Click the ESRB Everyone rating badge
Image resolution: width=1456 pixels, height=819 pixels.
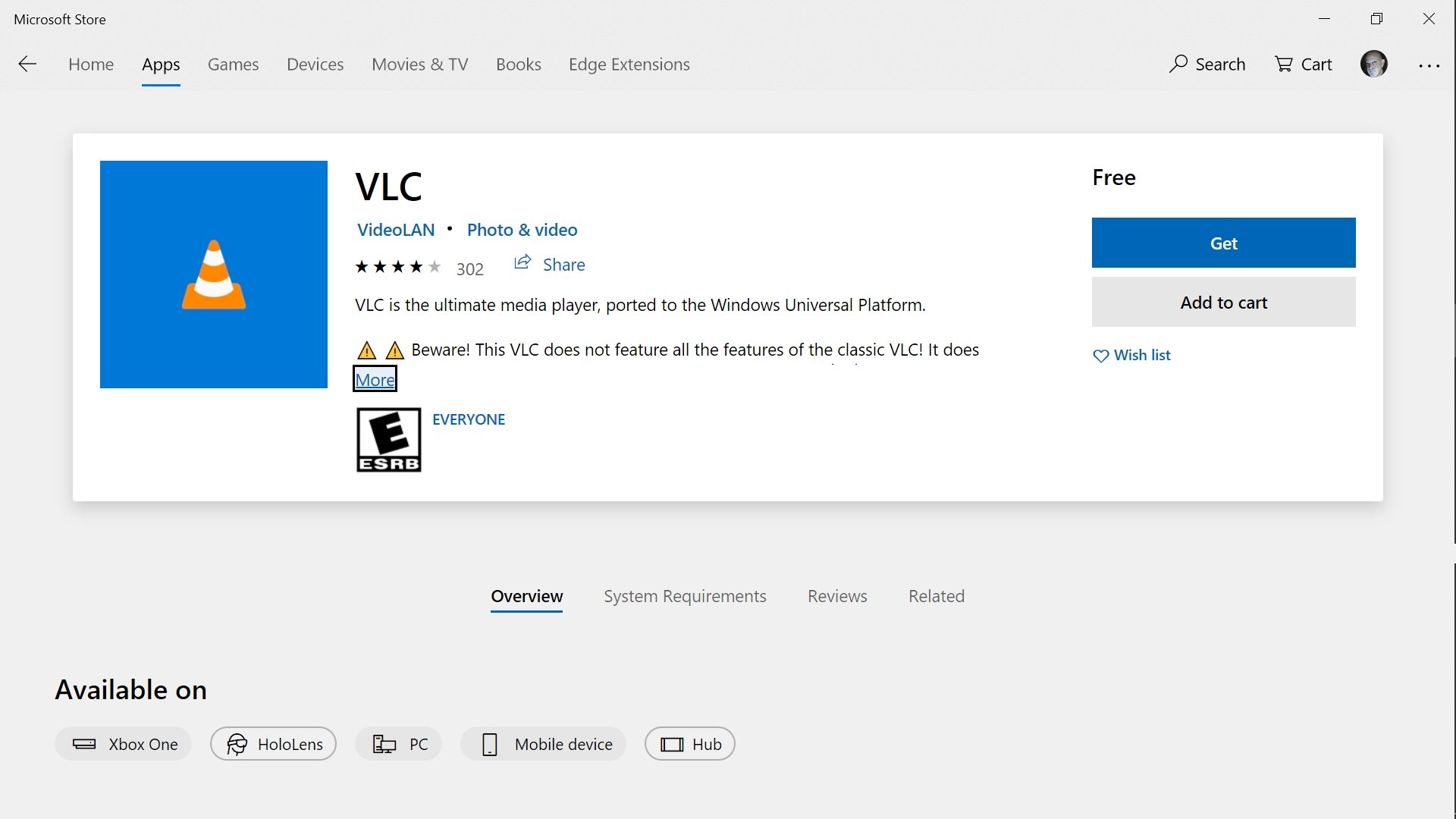(x=388, y=440)
